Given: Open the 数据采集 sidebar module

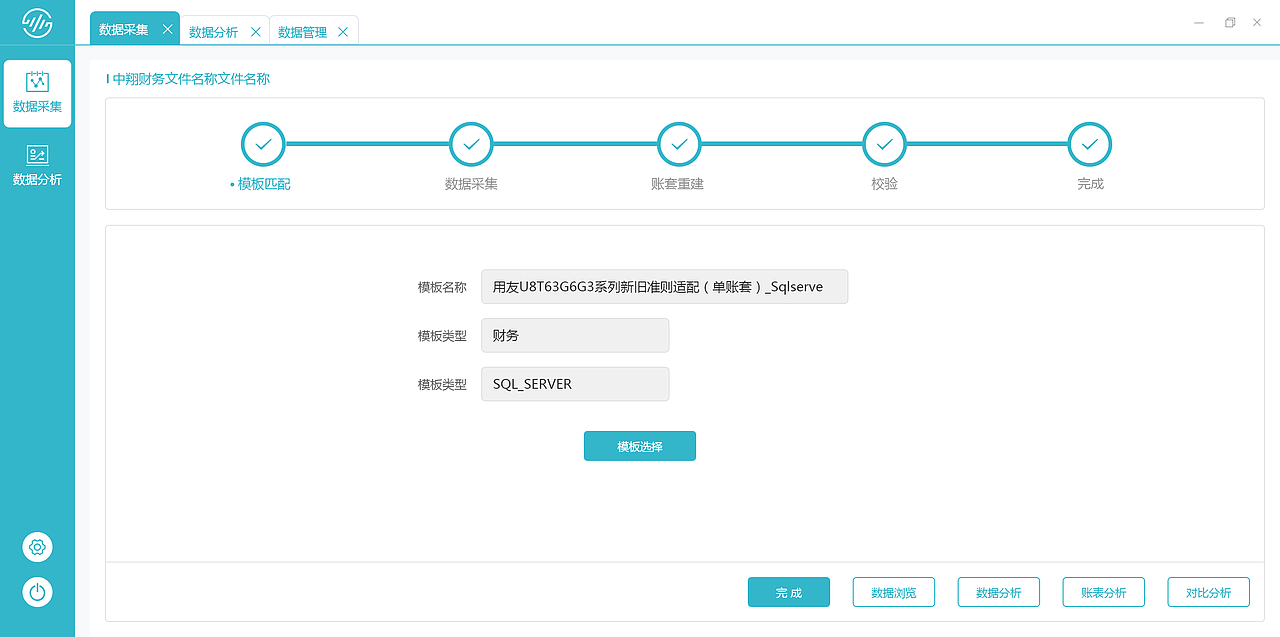Looking at the screenshot, I should pyautogui.click(x=37, y=93).
